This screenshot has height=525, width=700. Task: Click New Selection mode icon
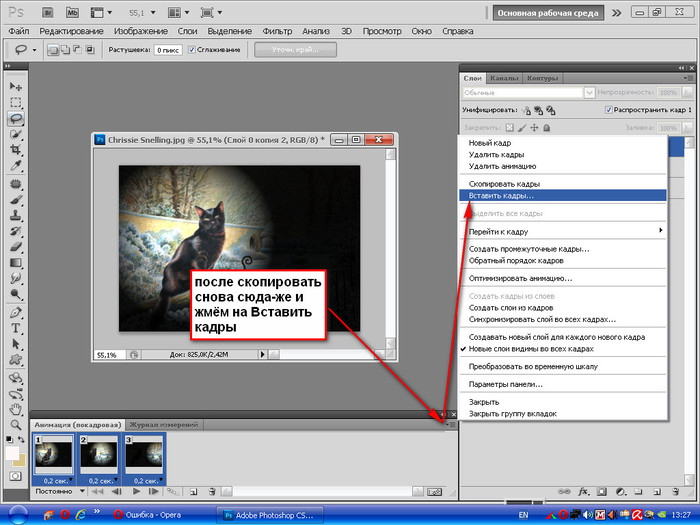(x=53, y=50)
